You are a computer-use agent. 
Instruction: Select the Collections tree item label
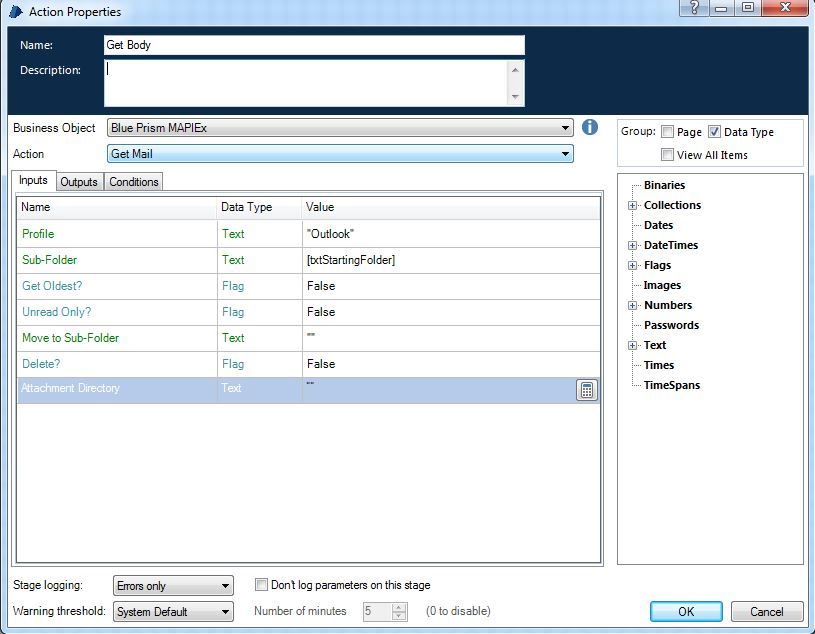673,205
